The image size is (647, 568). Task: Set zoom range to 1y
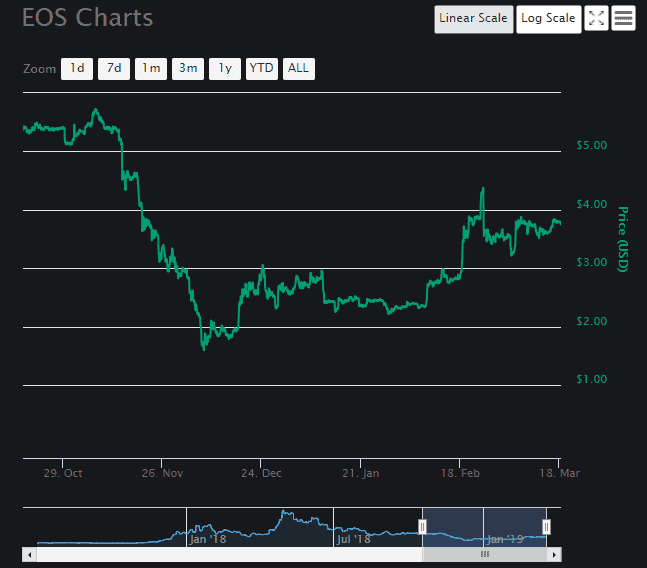[225, 68]
